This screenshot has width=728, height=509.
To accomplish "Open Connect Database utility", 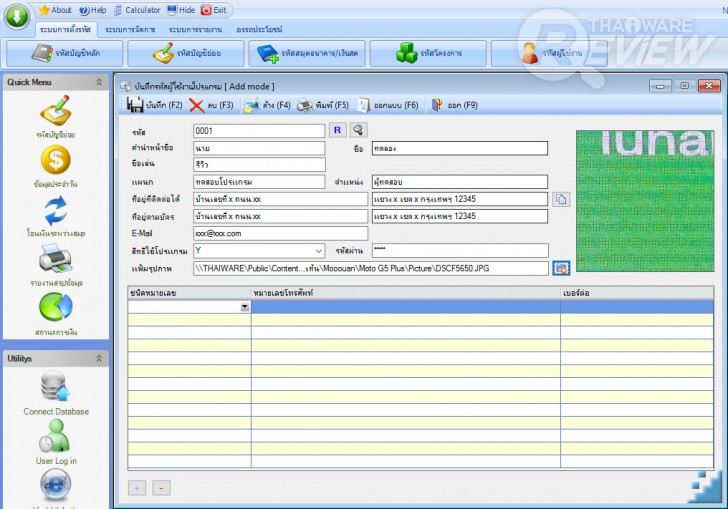I will (x=56, y=393).
